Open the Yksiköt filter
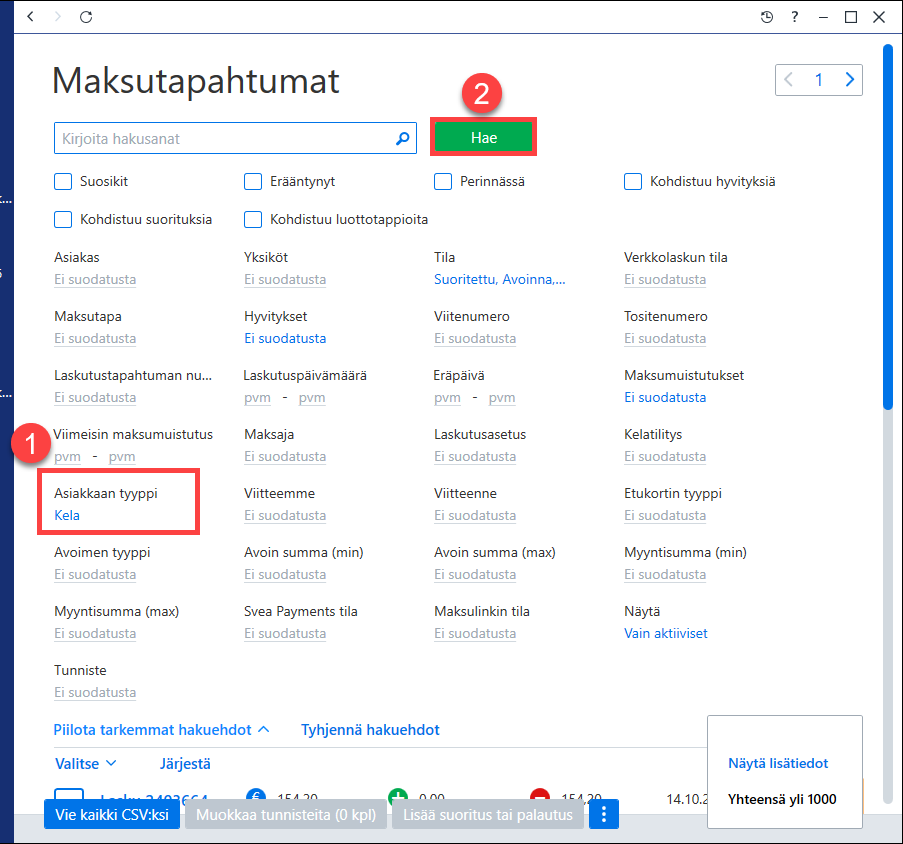Image resolution: width=903 pixels, height=844 pixels. coord(285,279)
